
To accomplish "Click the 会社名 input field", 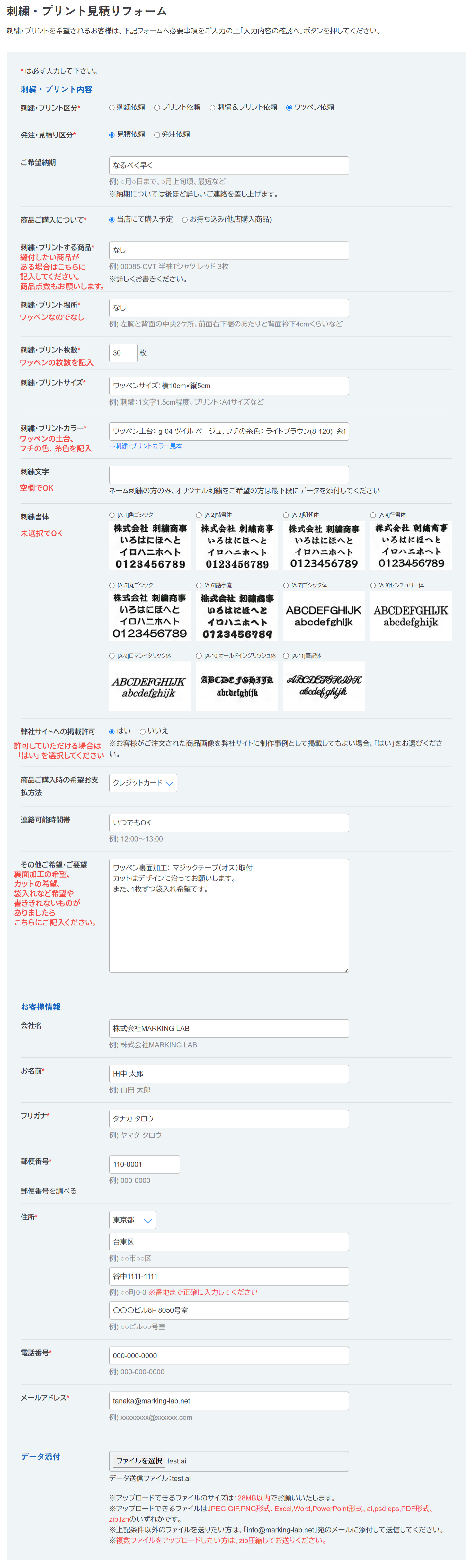I will tap(229, 1029).
